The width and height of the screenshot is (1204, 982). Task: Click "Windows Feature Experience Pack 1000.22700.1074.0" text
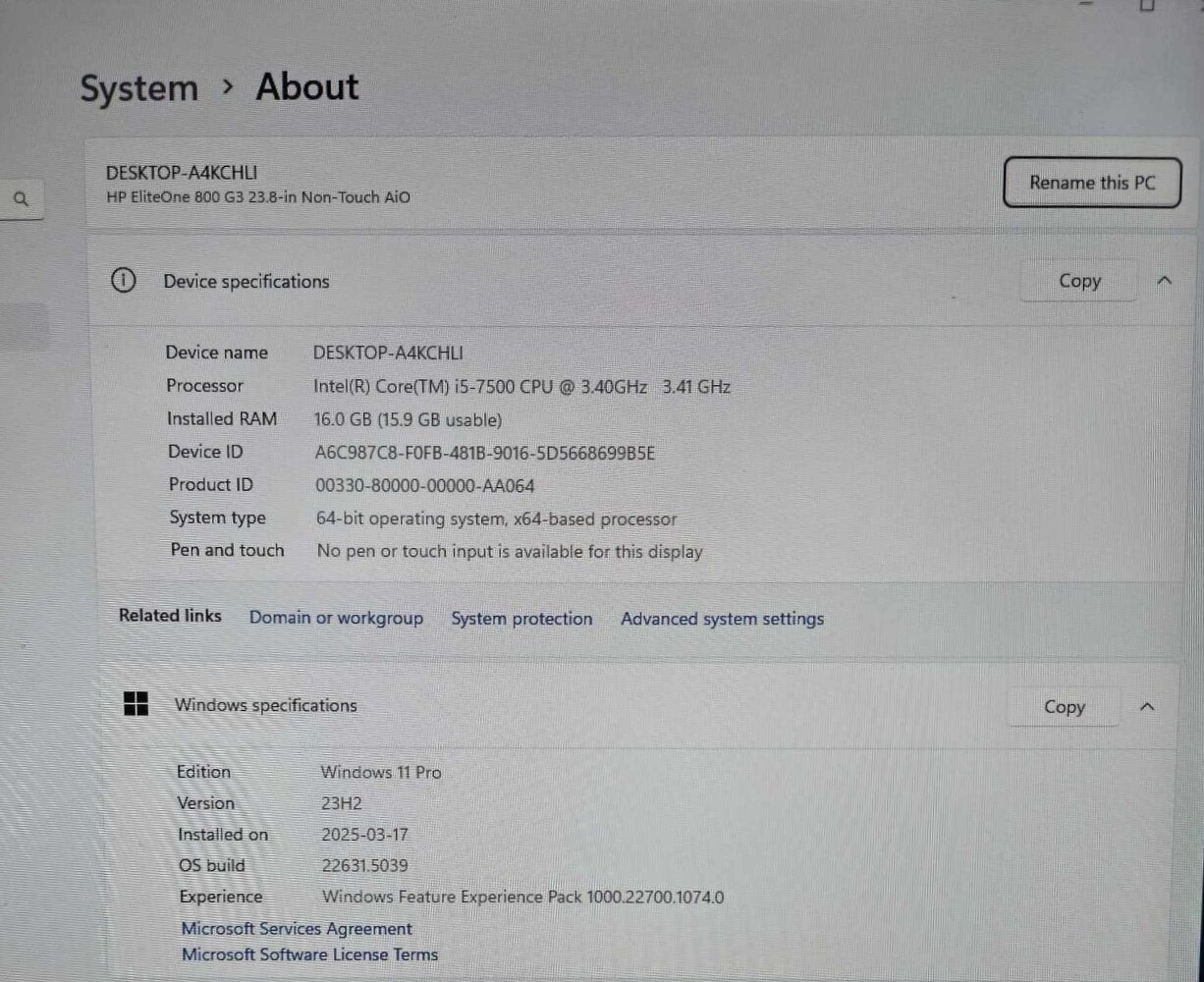point(523,897)
